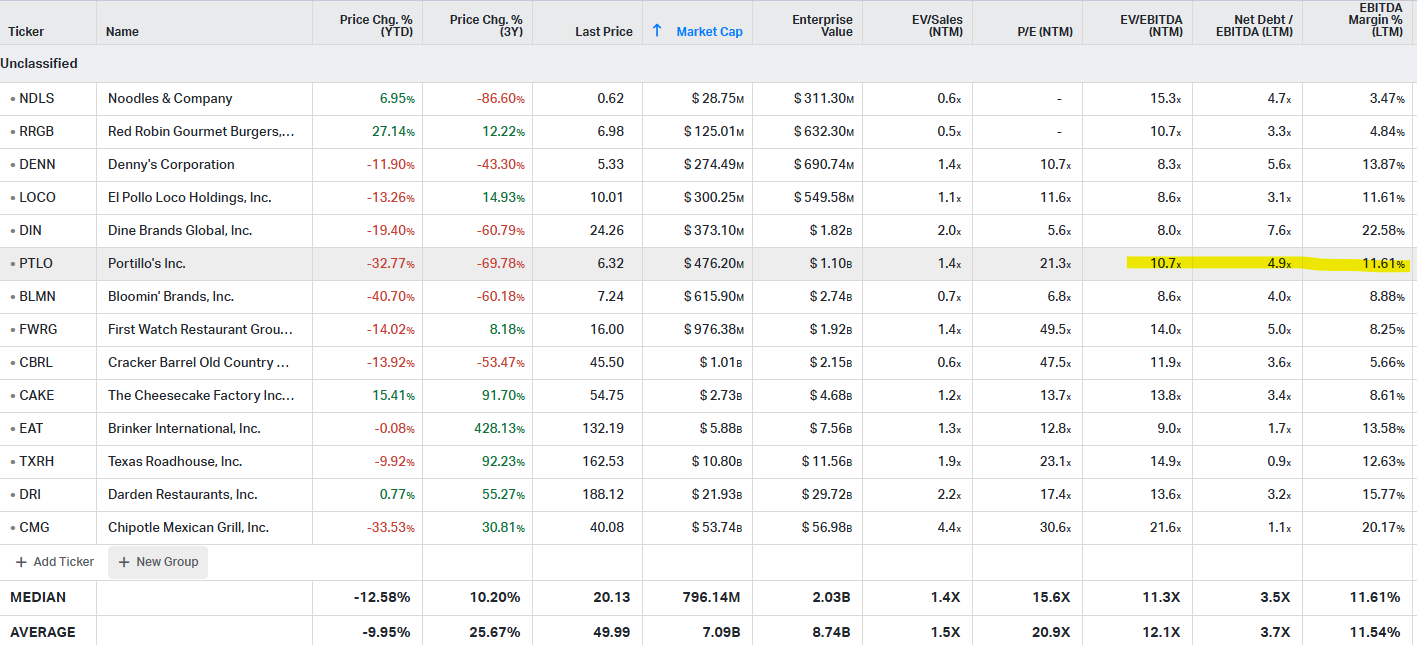Viewport: 1417px width, 645px height.
Task: Click Dine Brands EBITDA margin 22.58%
Action: click(x=1381, y=230)
